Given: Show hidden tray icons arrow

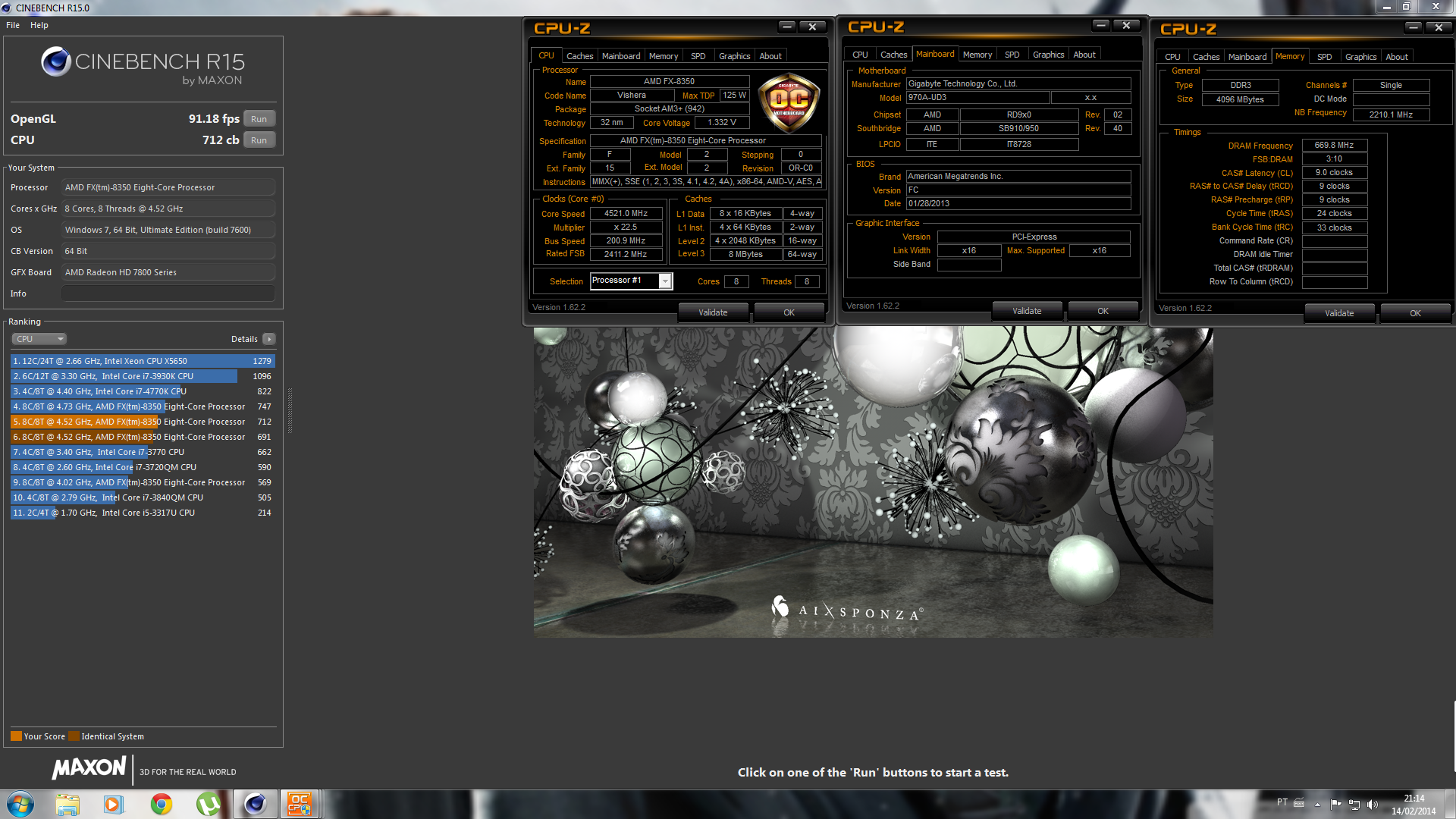Looking at the screenshot, I should click(x=1317, y=804).
